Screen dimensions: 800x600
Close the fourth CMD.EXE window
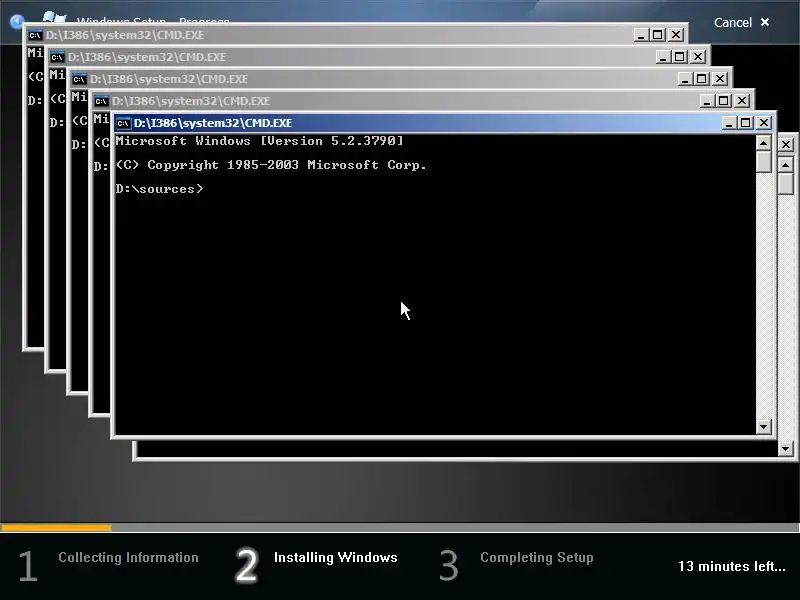(x=698, y=57)
